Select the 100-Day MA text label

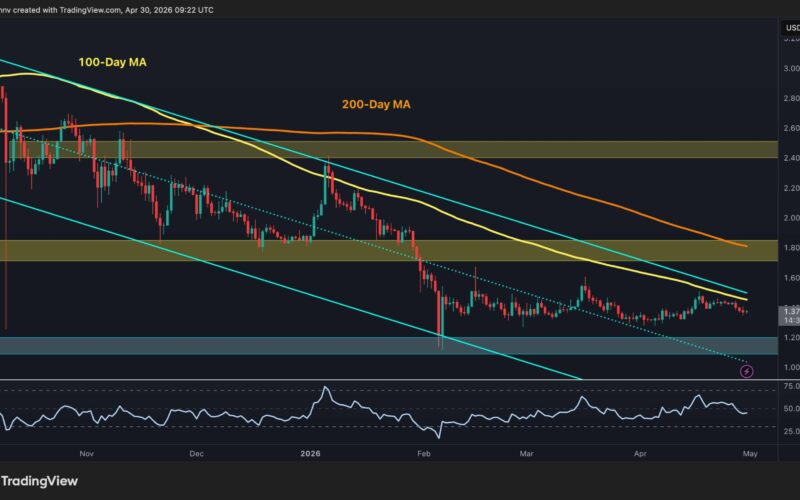(112, 62)
